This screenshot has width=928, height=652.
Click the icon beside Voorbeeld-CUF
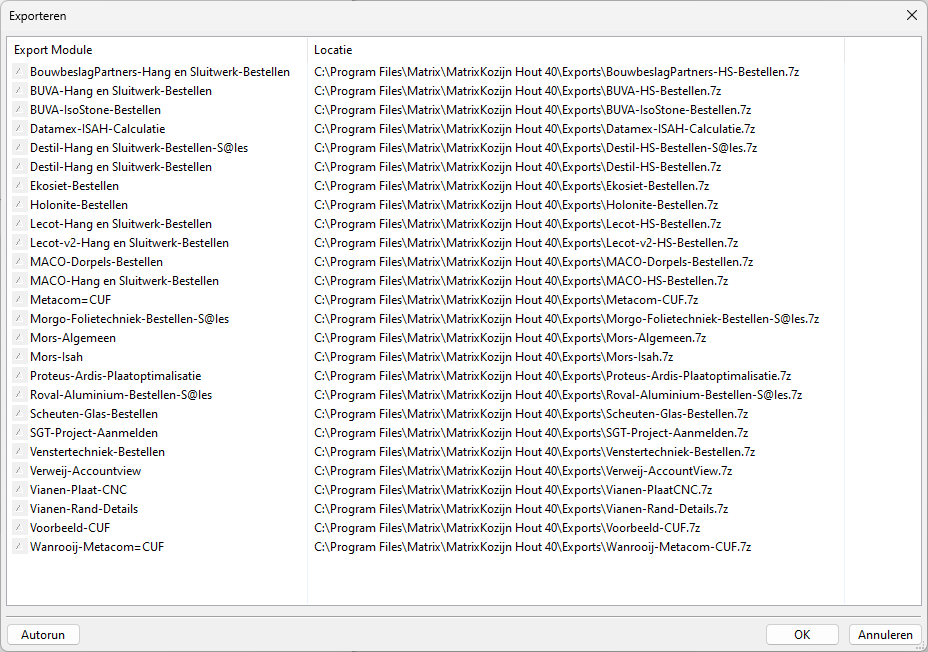pyautogui.click(x=20, y=528)
